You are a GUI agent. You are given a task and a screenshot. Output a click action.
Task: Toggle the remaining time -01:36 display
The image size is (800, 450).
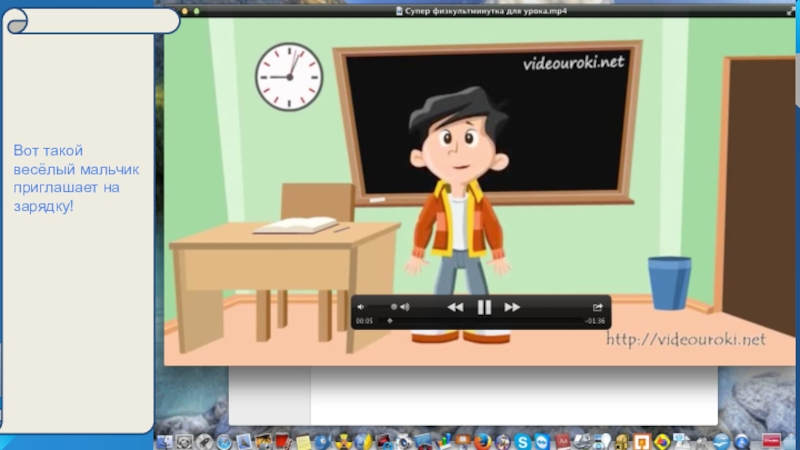(595, 321)
